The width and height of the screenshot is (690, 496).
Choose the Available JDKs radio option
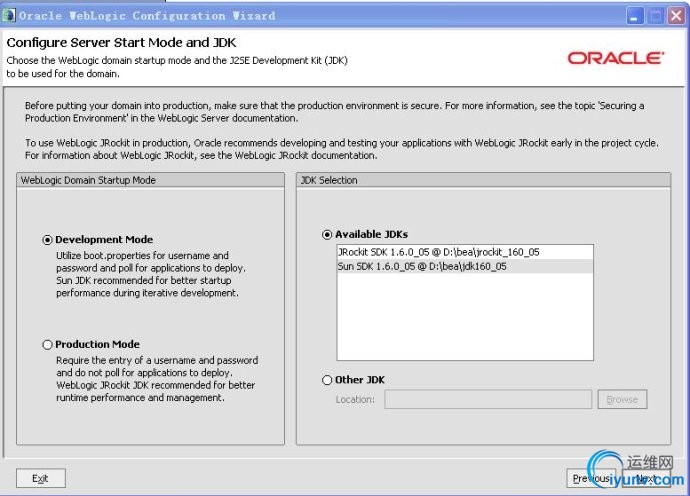point(327,235)
